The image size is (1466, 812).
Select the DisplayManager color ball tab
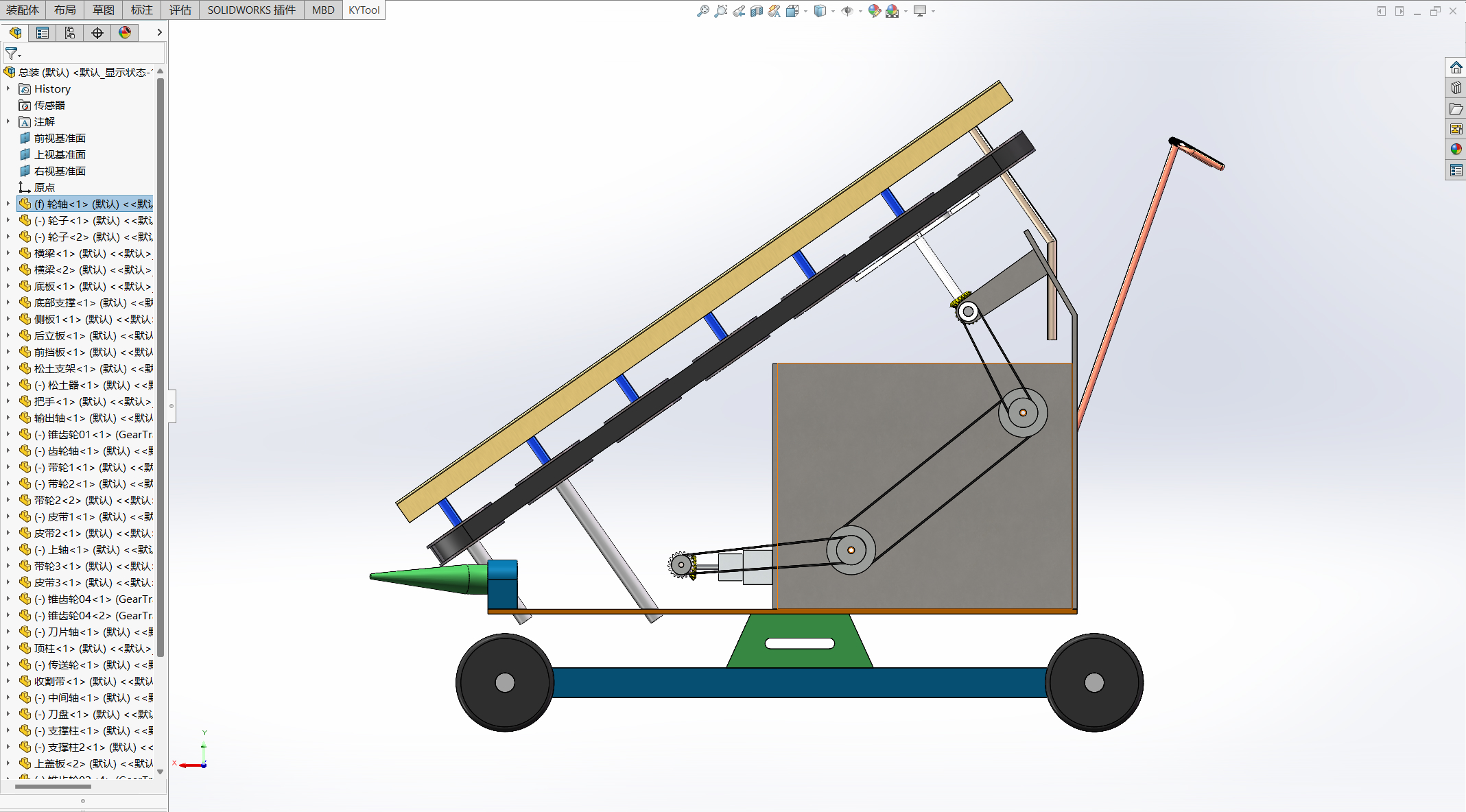tap(125, 32)
